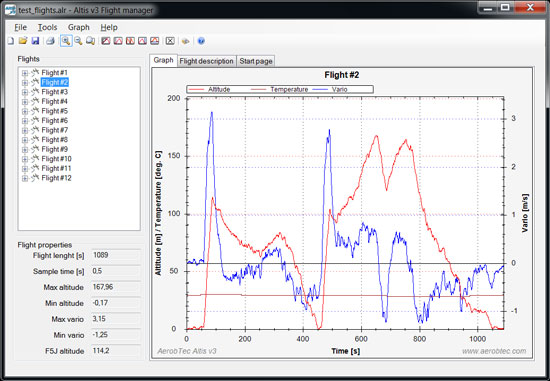Click the www.aerobtec.com text in graph
The height and width of the screenshot is (381, 550).
pyautogui.click(x=494, y=351)
